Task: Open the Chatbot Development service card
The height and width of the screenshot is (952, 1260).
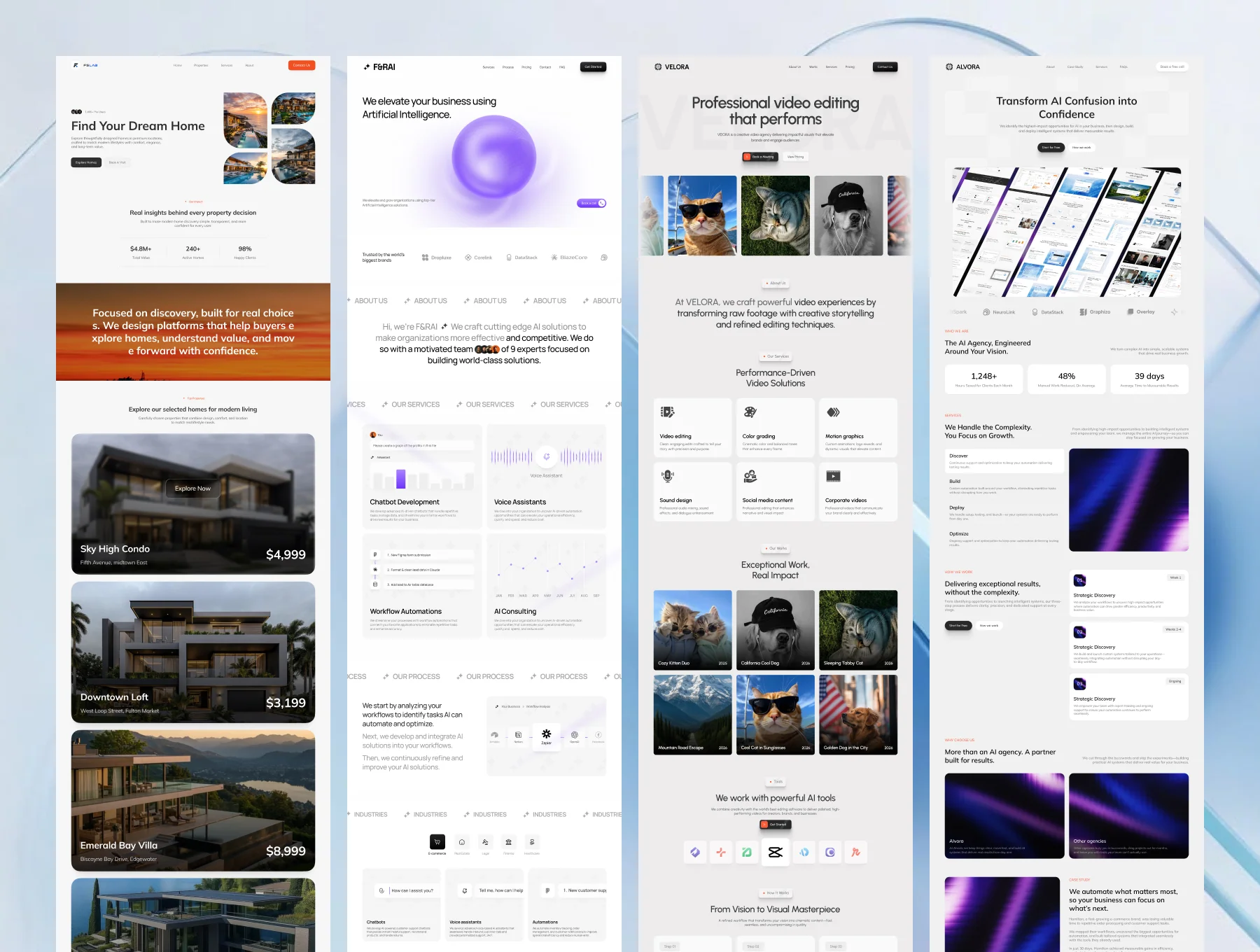Action: point(422,476)
